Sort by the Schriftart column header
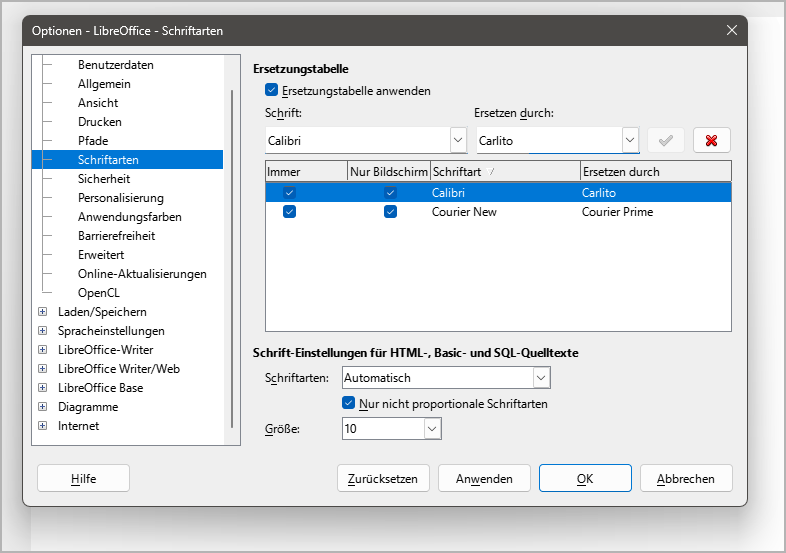This screenshot has height=553, width=786. [x=505, y=171]
